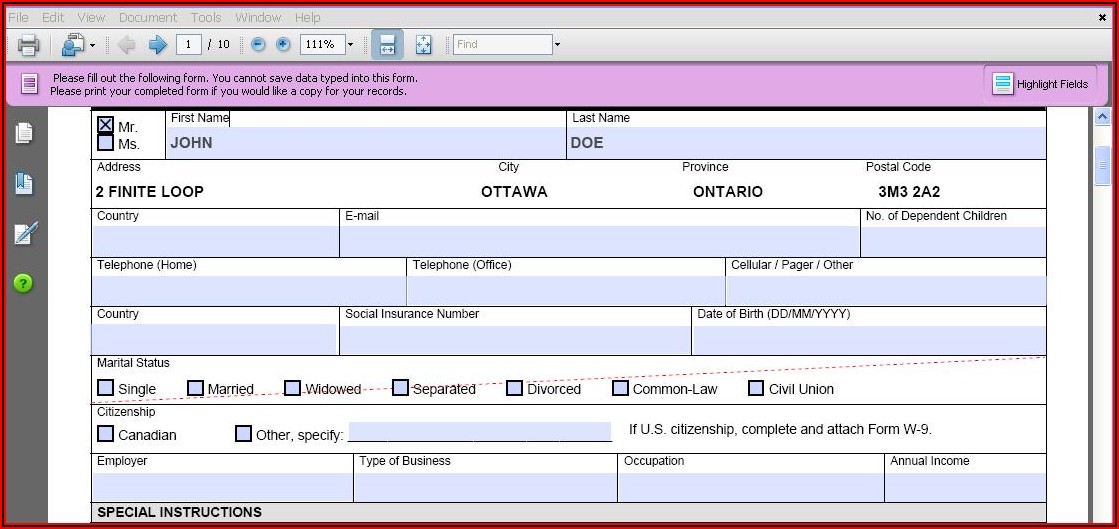Click the Print icon in toolbar
Viewport: 1119px width, 529px height.
tap(28, 45)
